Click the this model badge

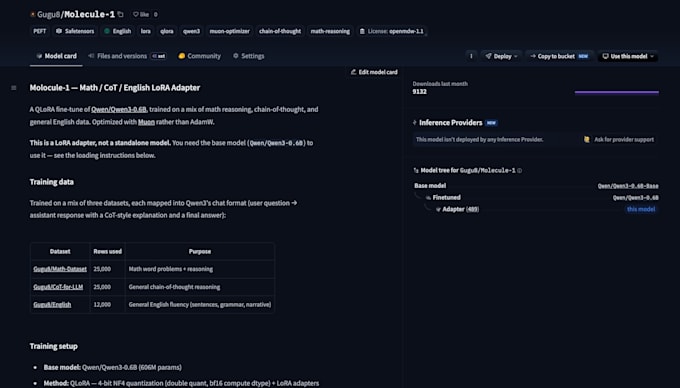click(x=641, y=209)
